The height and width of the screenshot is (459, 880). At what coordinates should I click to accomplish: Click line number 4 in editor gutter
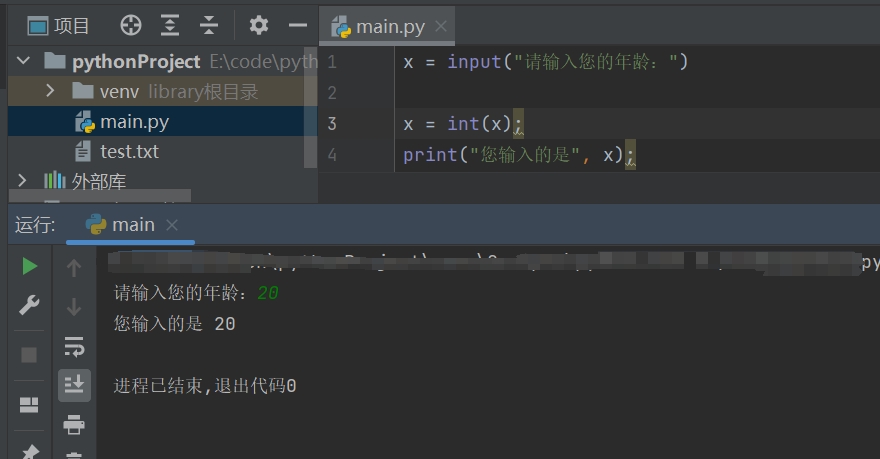click(332, 154)
